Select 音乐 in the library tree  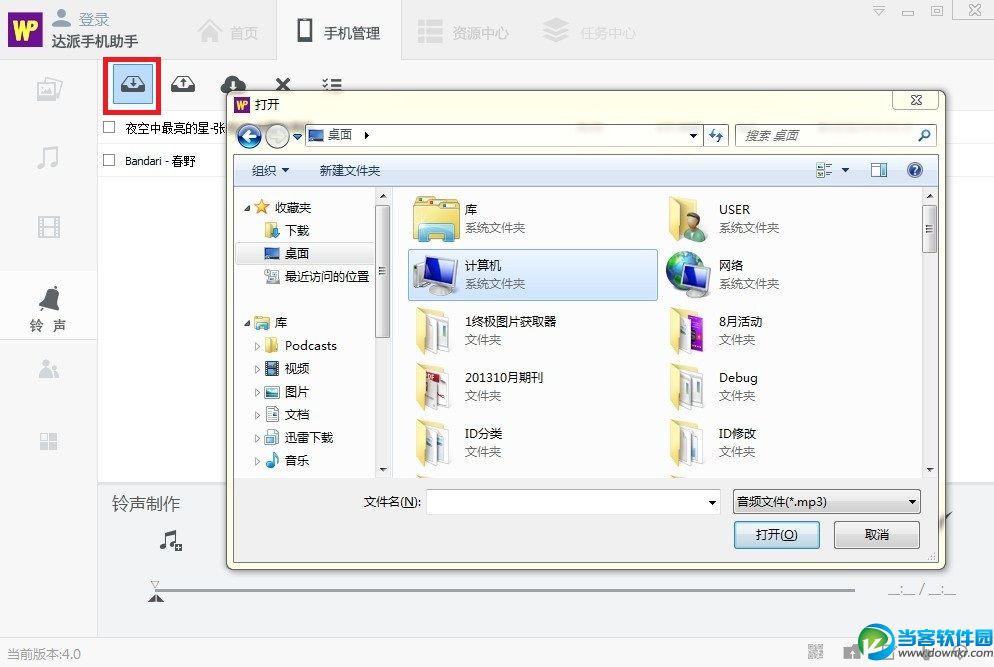287,460
